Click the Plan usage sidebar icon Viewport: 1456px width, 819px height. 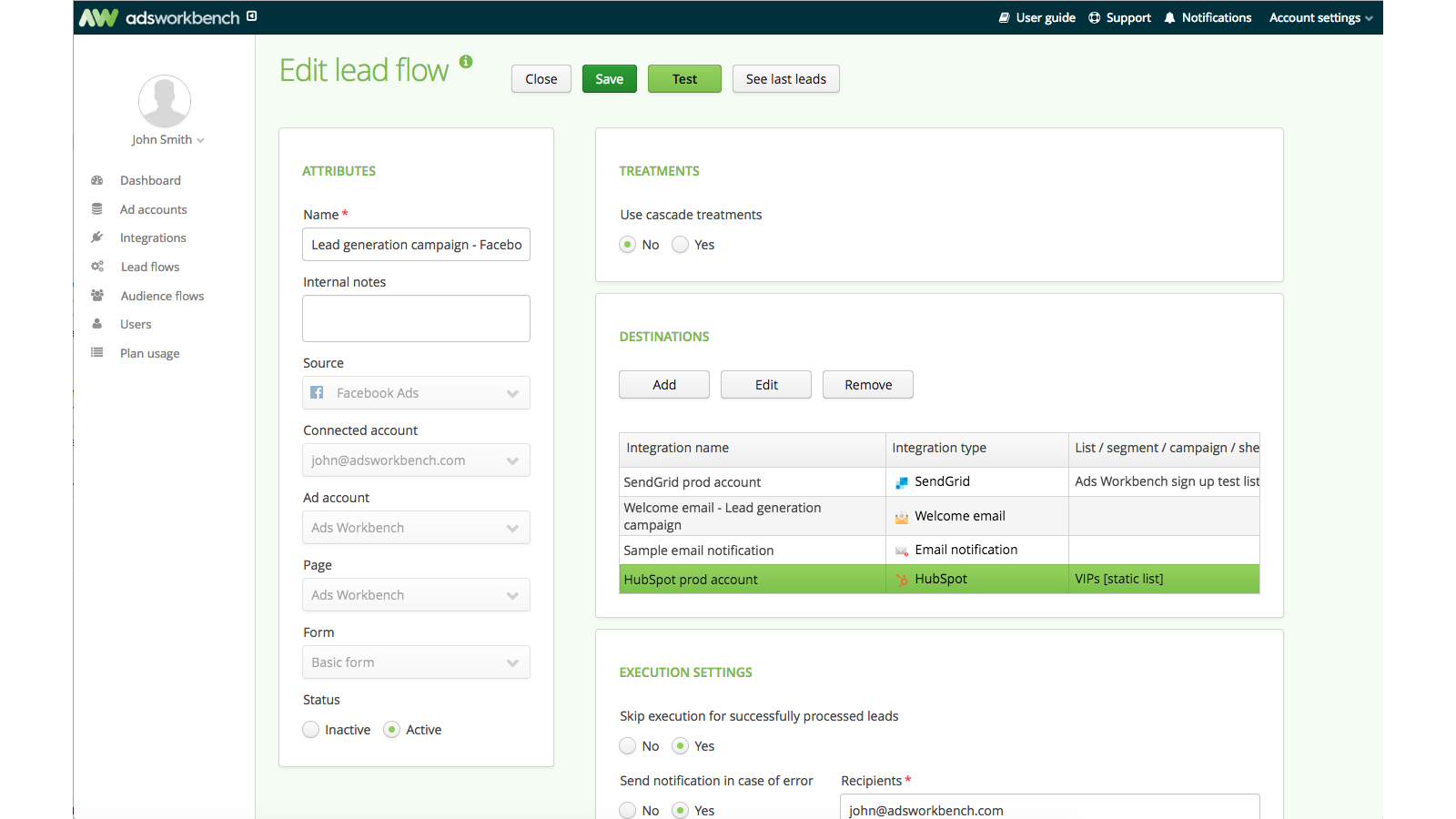coord(96,353)
